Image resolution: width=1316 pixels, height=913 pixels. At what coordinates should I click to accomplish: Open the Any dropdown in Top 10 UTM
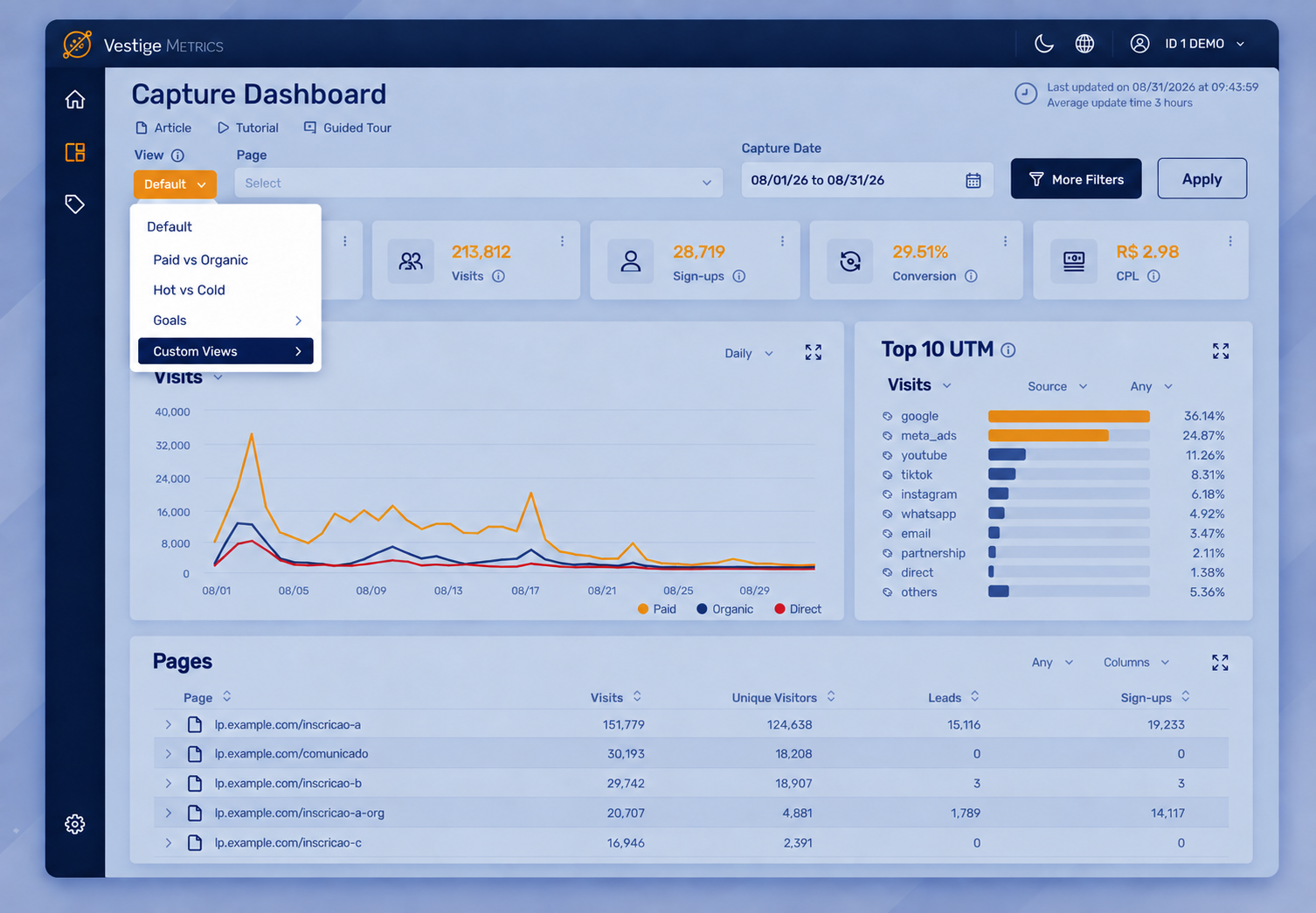pyautogui.click(x=1151, y=386)
